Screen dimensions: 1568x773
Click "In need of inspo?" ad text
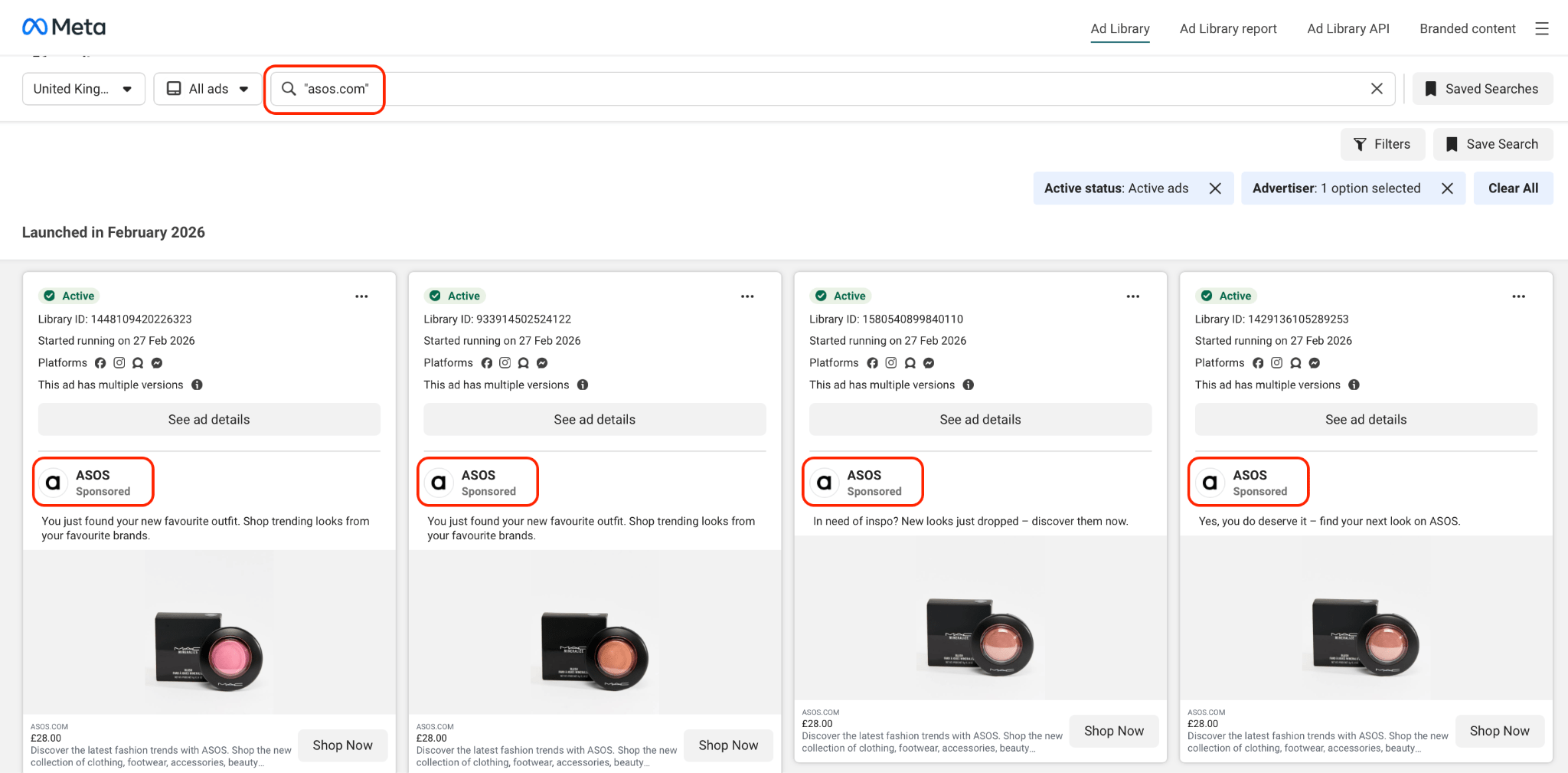pyautogui.click(x=971, y=521)
